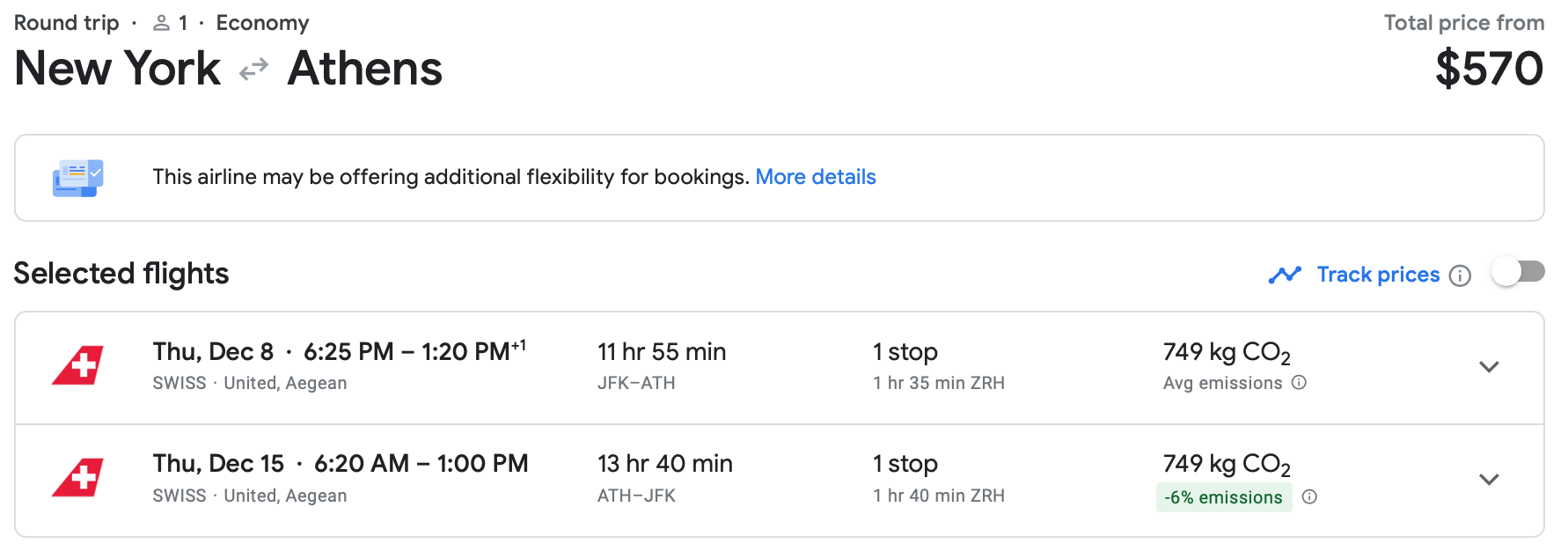Viewport: 1568px width, 551px height.
Task: Open info icon beside -6% emissions
Action: coord(1309,497)
